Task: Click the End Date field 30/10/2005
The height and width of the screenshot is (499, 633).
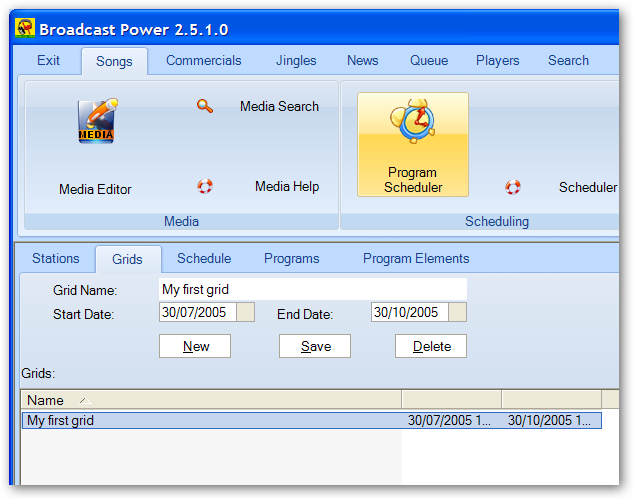Action: click(x=410, y=312)
